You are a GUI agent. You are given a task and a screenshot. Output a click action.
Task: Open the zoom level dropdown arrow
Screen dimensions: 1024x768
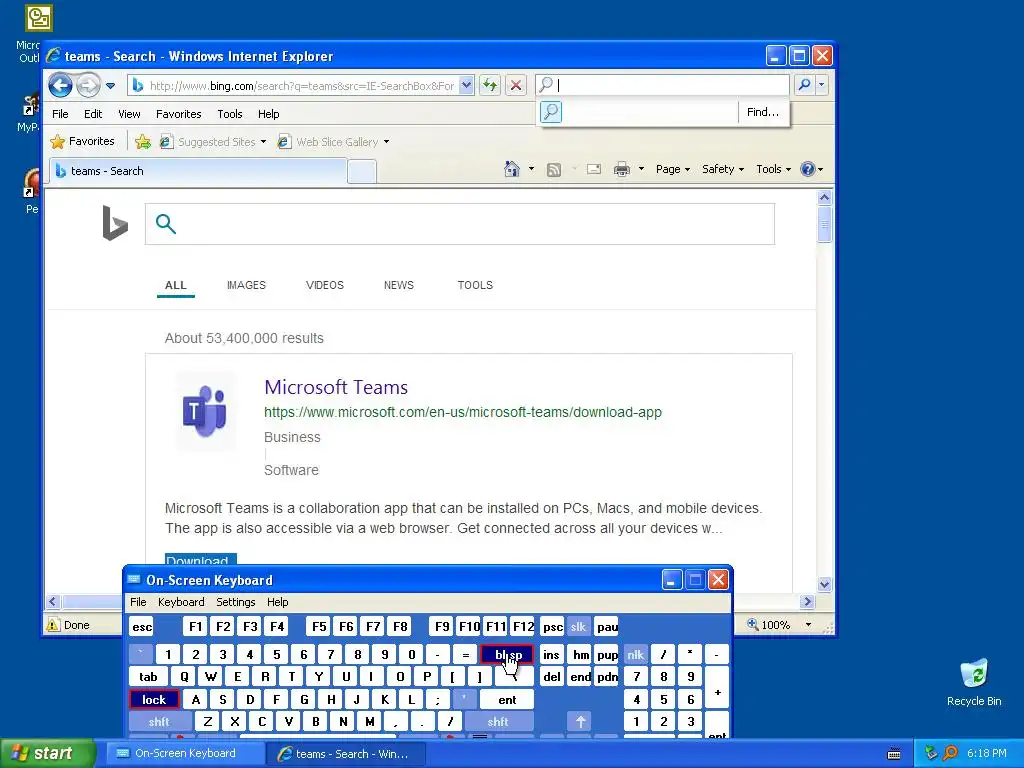[808, 625]
